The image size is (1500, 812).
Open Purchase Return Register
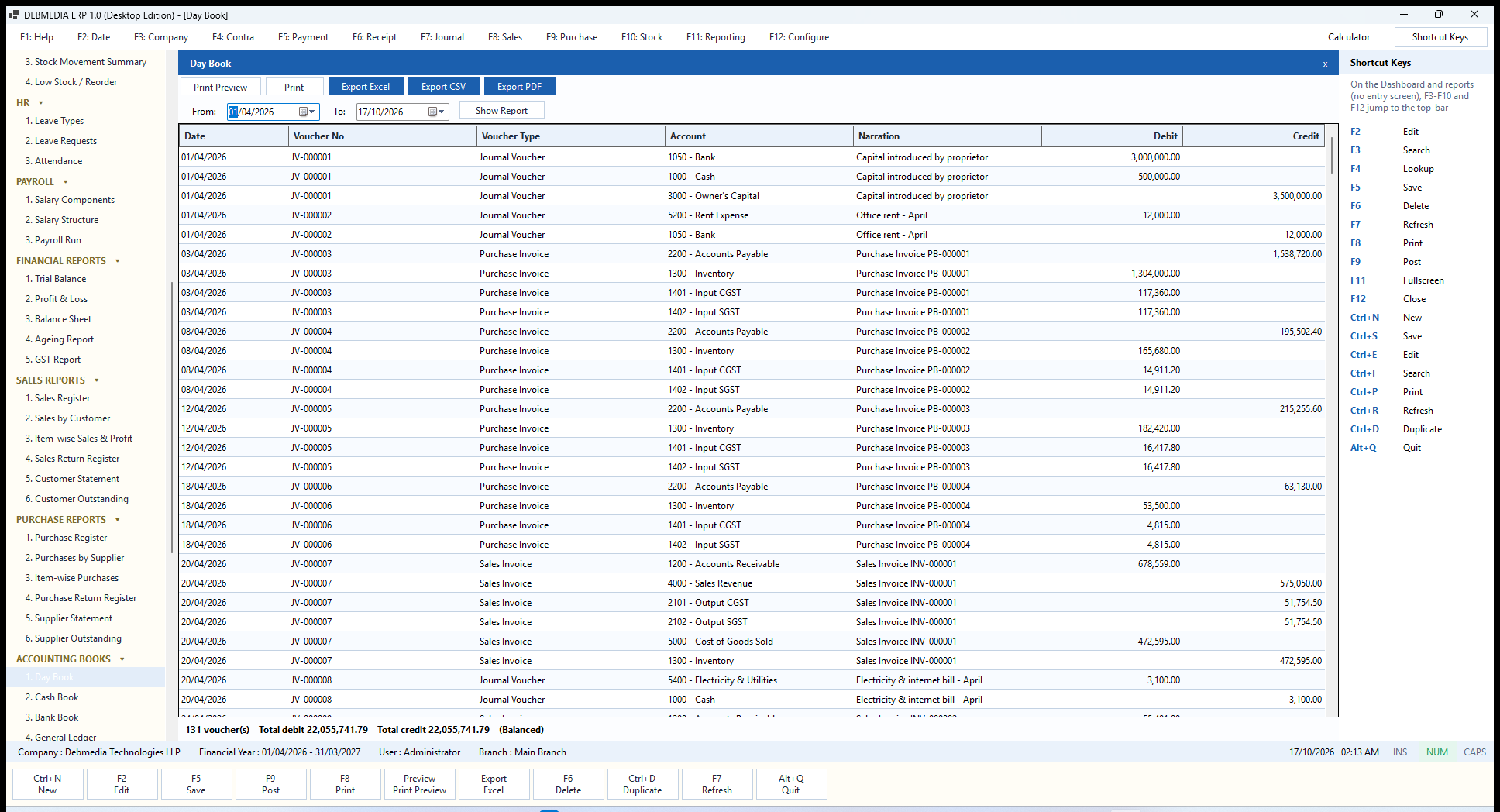85,598
